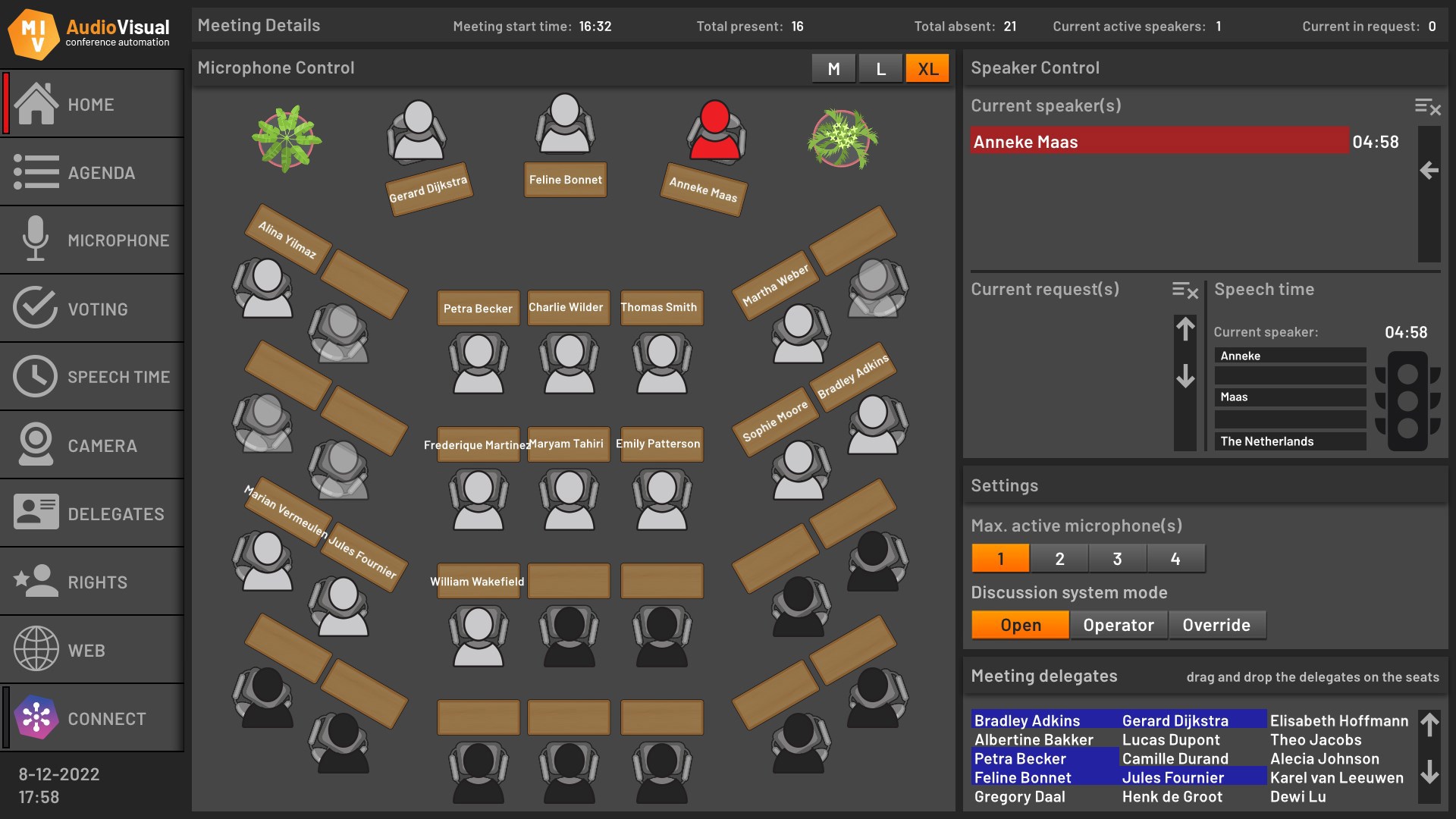Set max active microphones to 3
The width and height of the screenshot is (1456, 819).
click(1118, 558)
